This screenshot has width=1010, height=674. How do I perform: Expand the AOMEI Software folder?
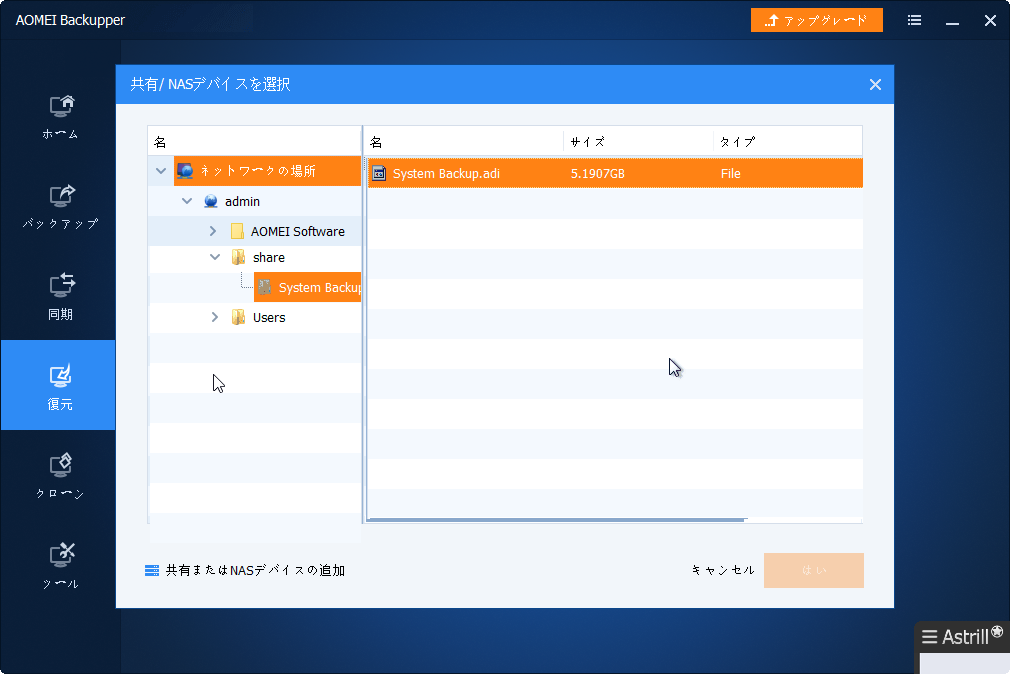coord(213,231)
